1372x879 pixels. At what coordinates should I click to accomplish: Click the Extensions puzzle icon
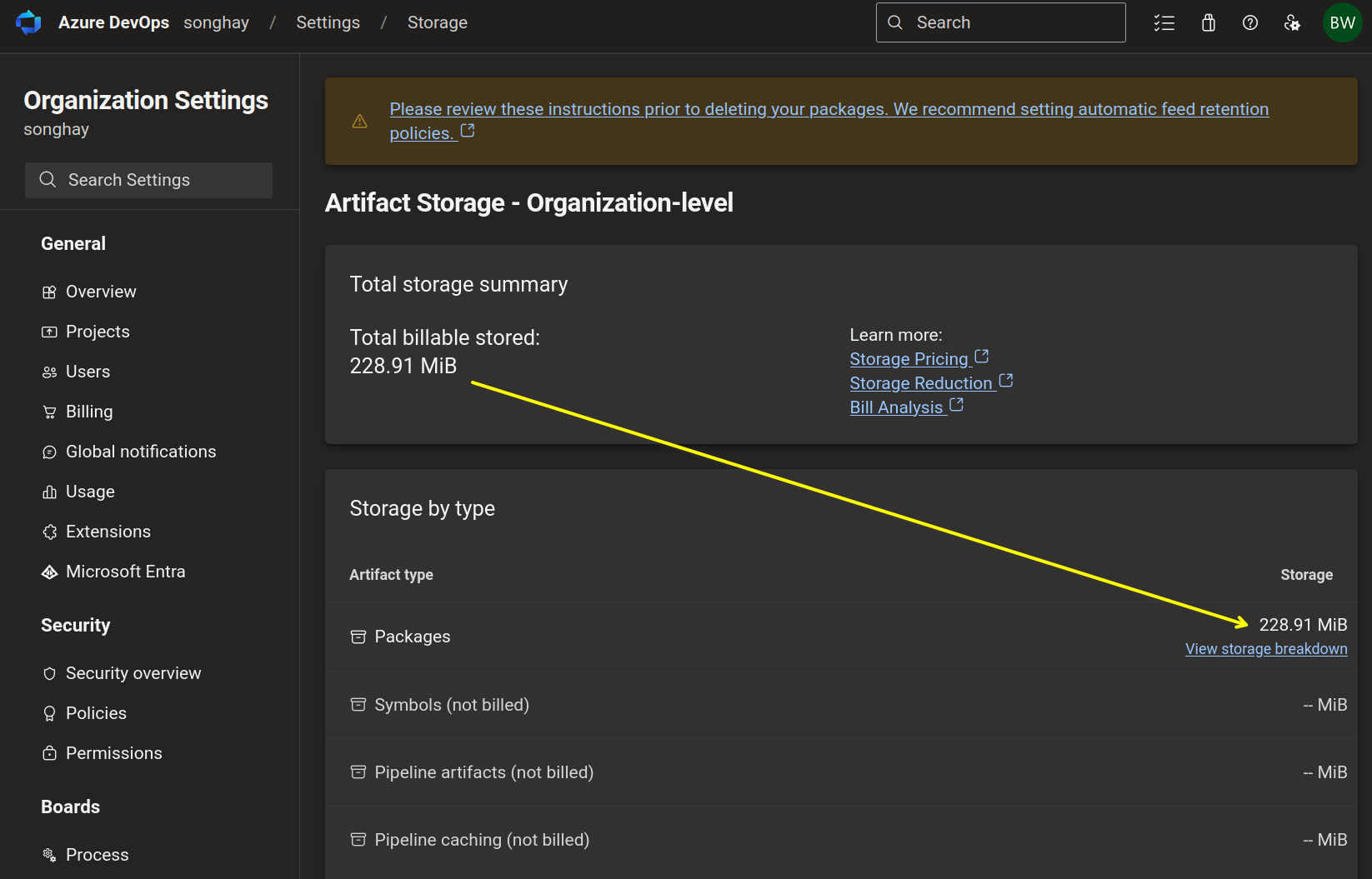[49, 532]
